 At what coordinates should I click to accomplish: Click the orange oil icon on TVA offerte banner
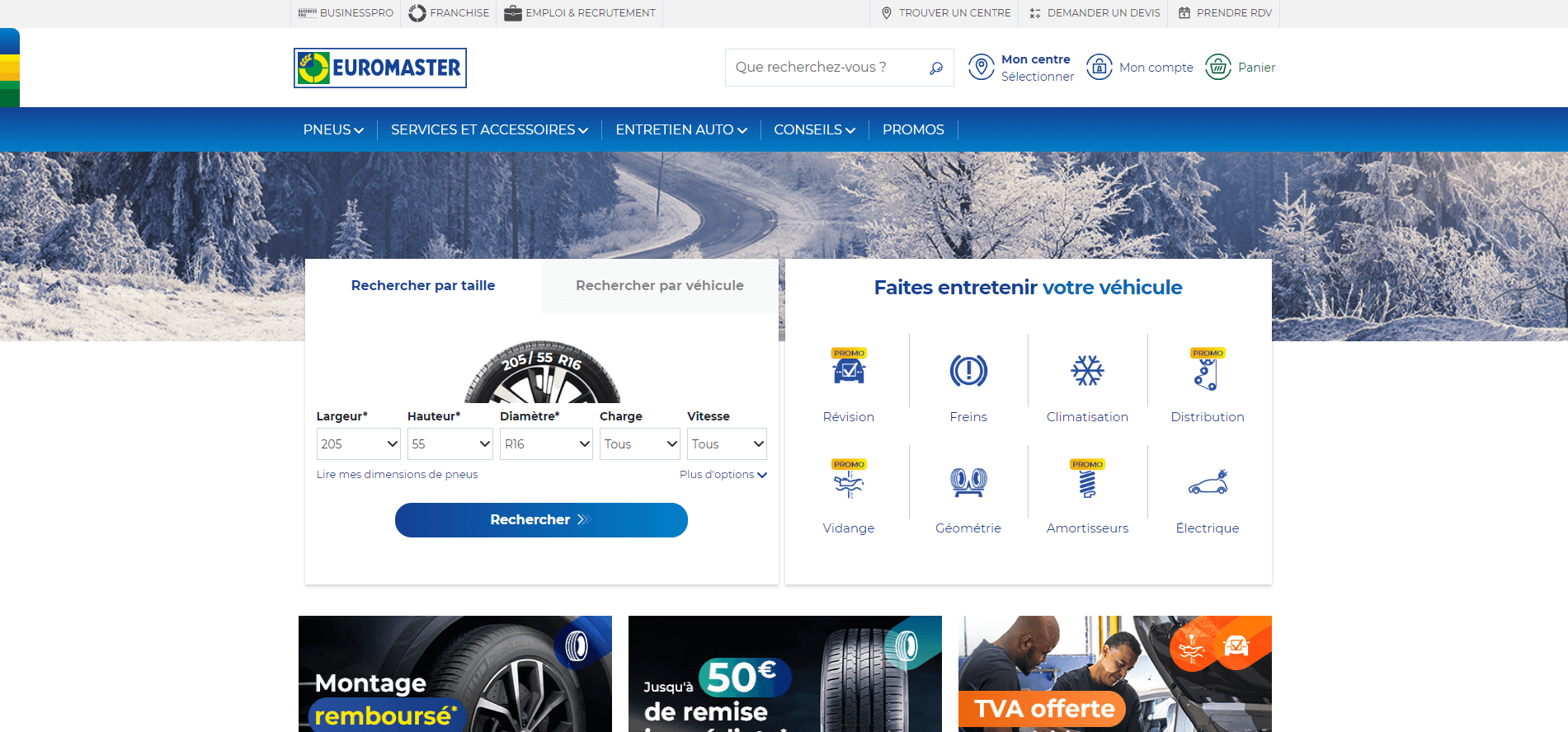coord(1191,647)
